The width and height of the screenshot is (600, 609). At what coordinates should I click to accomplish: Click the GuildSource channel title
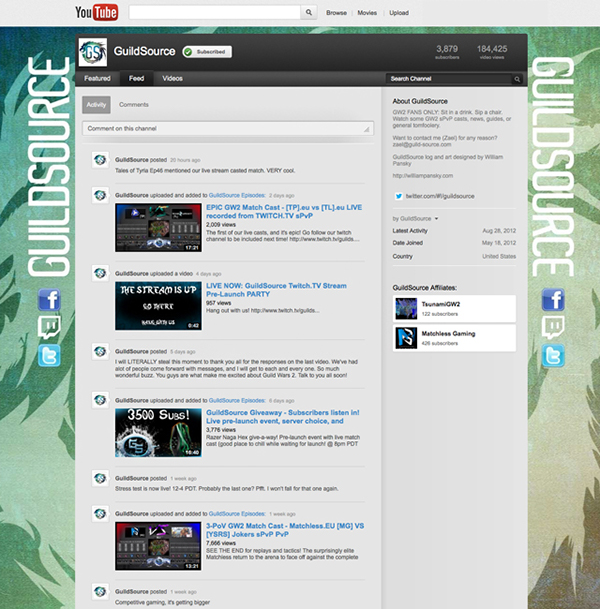coord(144,51)
